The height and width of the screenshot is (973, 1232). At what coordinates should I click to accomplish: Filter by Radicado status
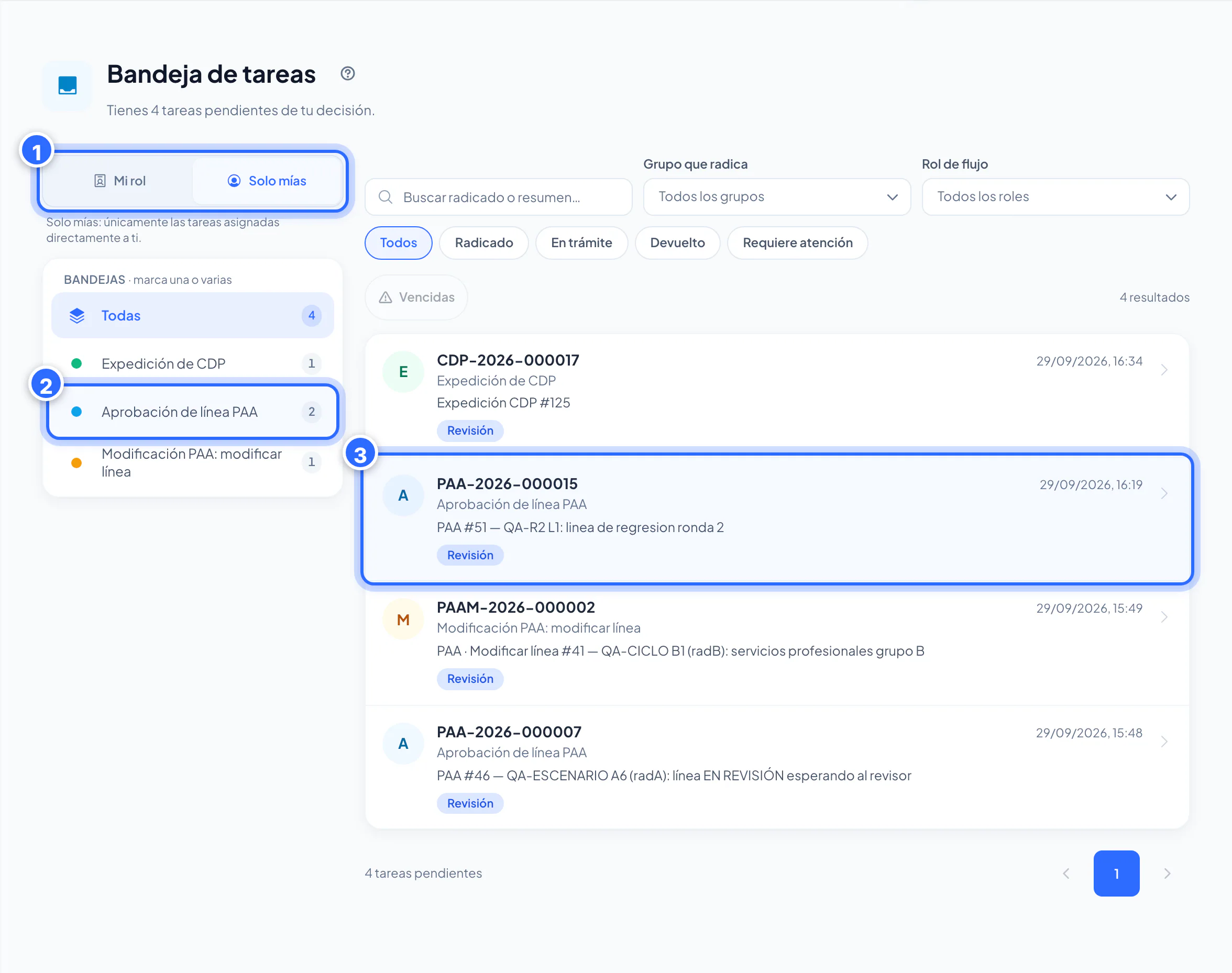[x=484, y=243]
